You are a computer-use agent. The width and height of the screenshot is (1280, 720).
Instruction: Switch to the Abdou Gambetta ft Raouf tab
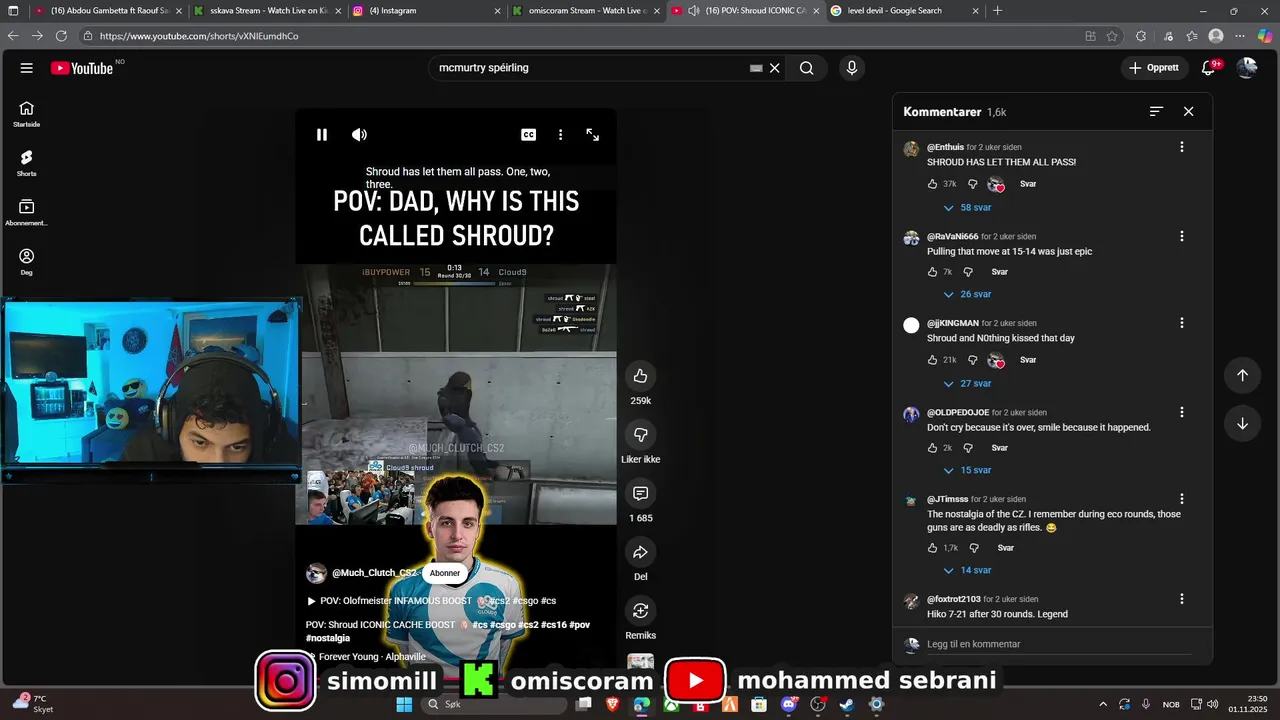pyautogui.click(x=105, y=11)
